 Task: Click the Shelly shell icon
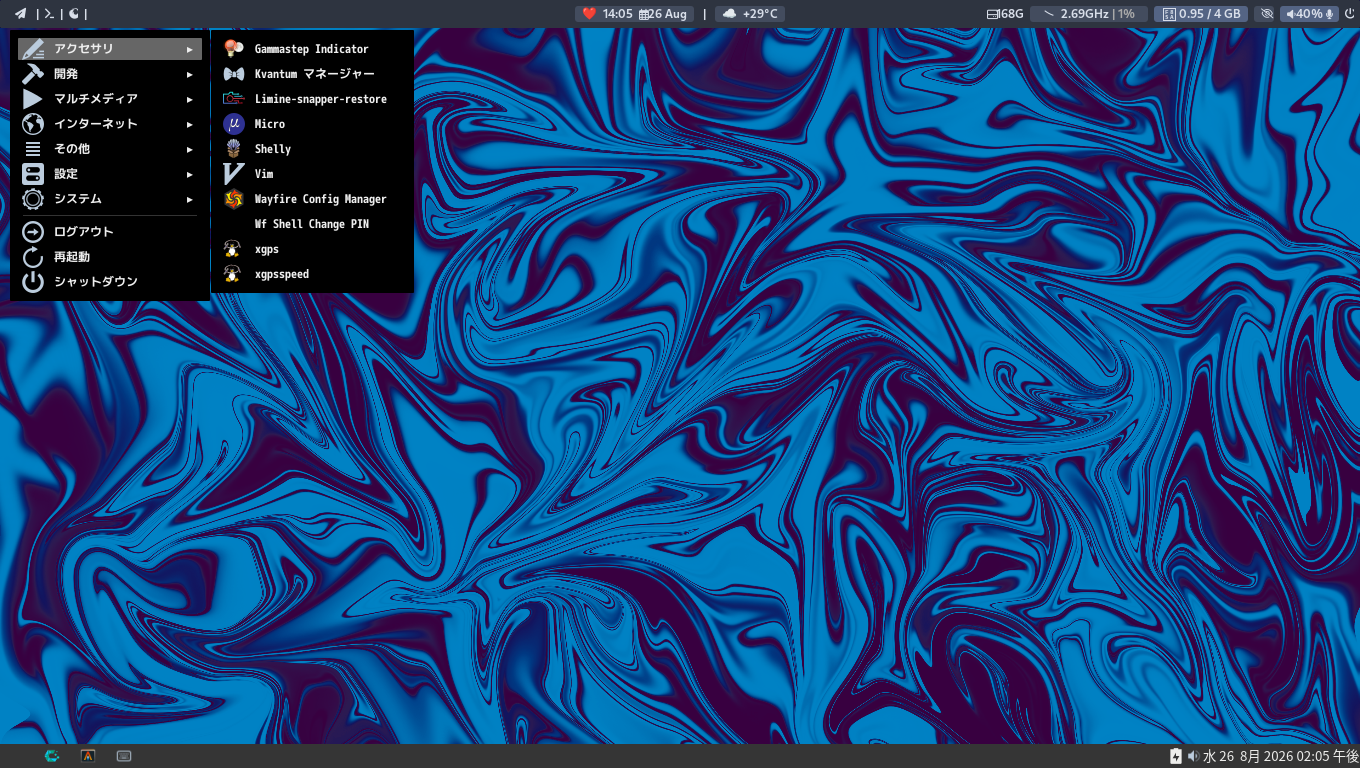(x=234, y=149)
